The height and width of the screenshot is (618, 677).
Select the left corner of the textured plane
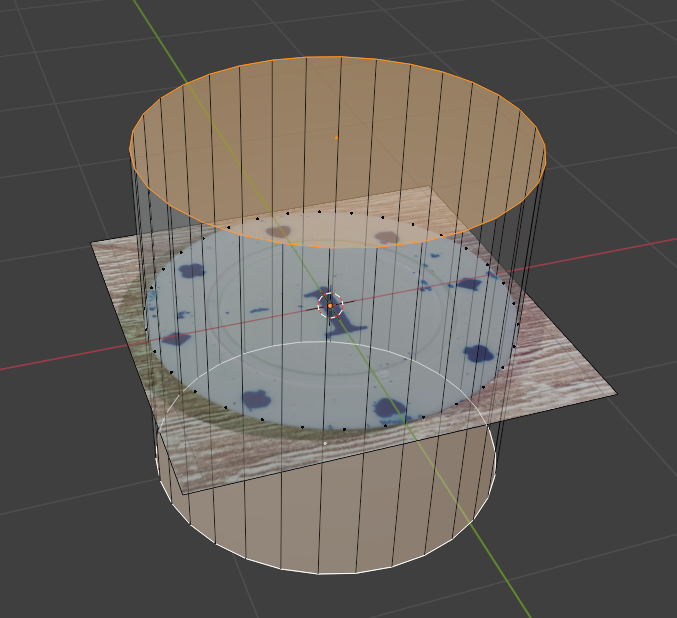[x=93, y=243]
